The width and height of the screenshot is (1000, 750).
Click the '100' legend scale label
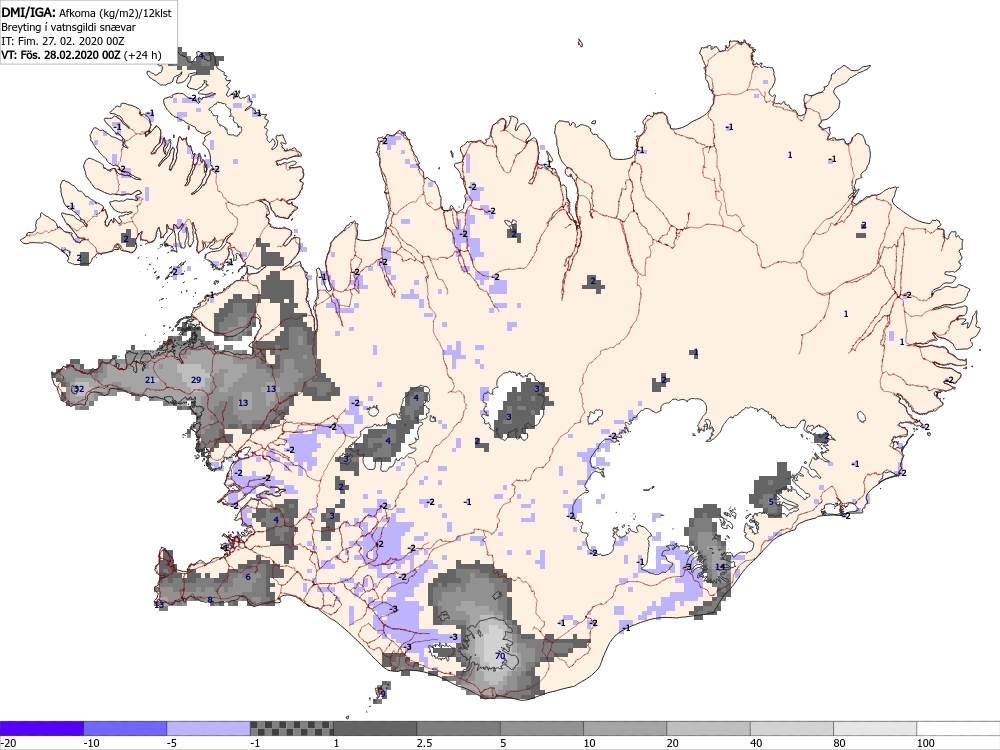click(x=925, y=743)
